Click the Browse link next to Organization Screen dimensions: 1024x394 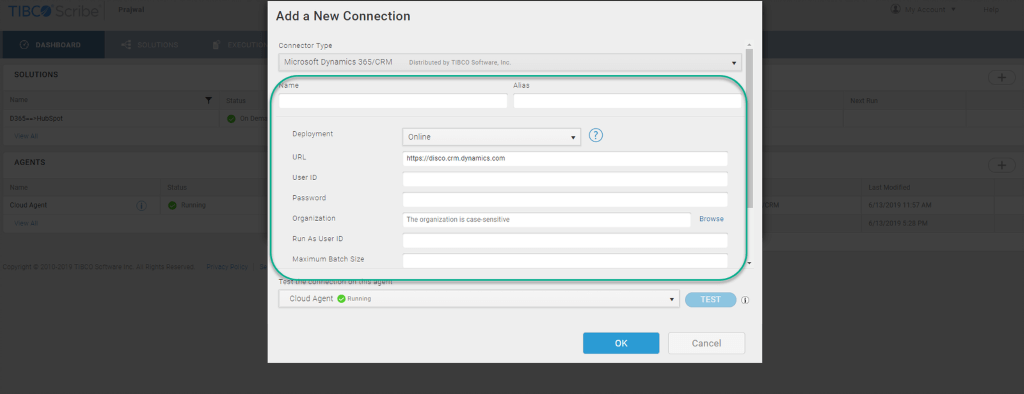pos(711,219)
